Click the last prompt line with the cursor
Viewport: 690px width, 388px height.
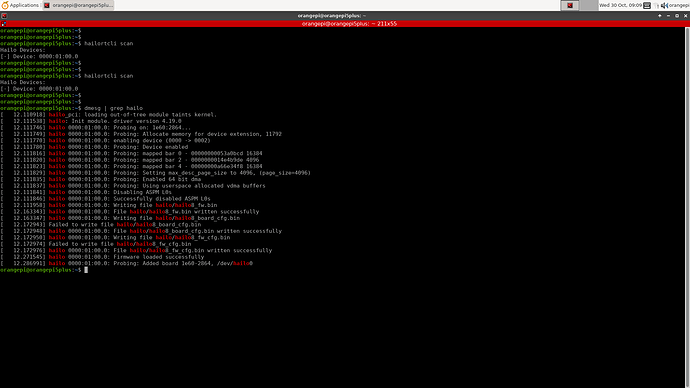44,270
